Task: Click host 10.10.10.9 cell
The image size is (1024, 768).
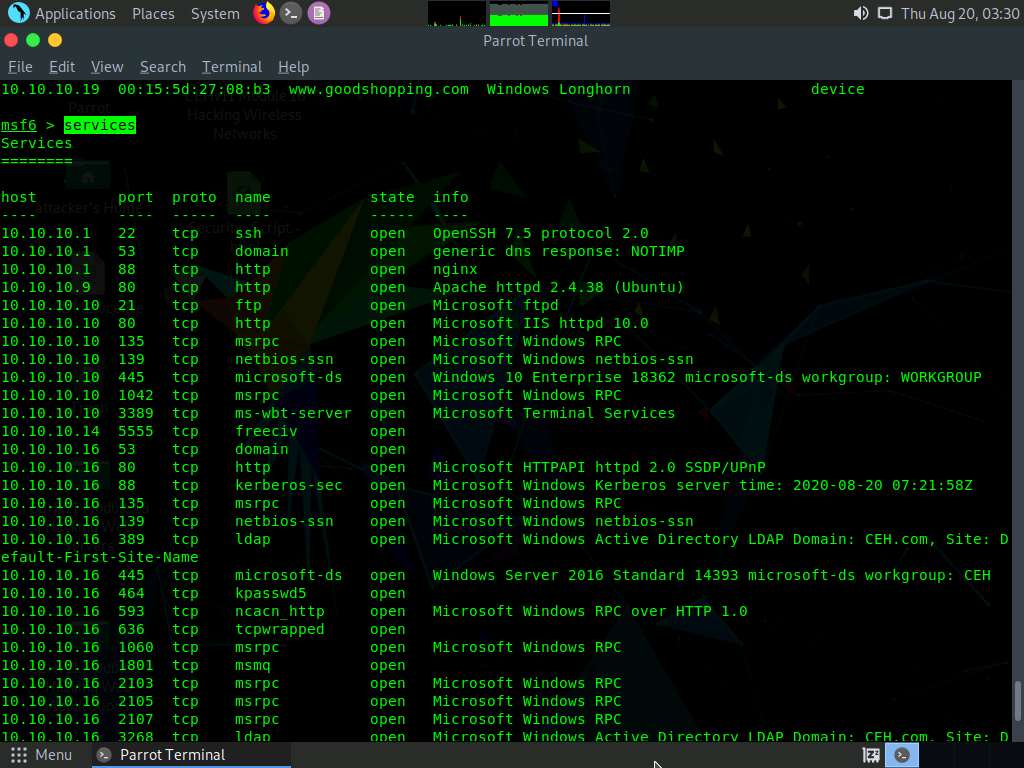Action: click(46, 287)
